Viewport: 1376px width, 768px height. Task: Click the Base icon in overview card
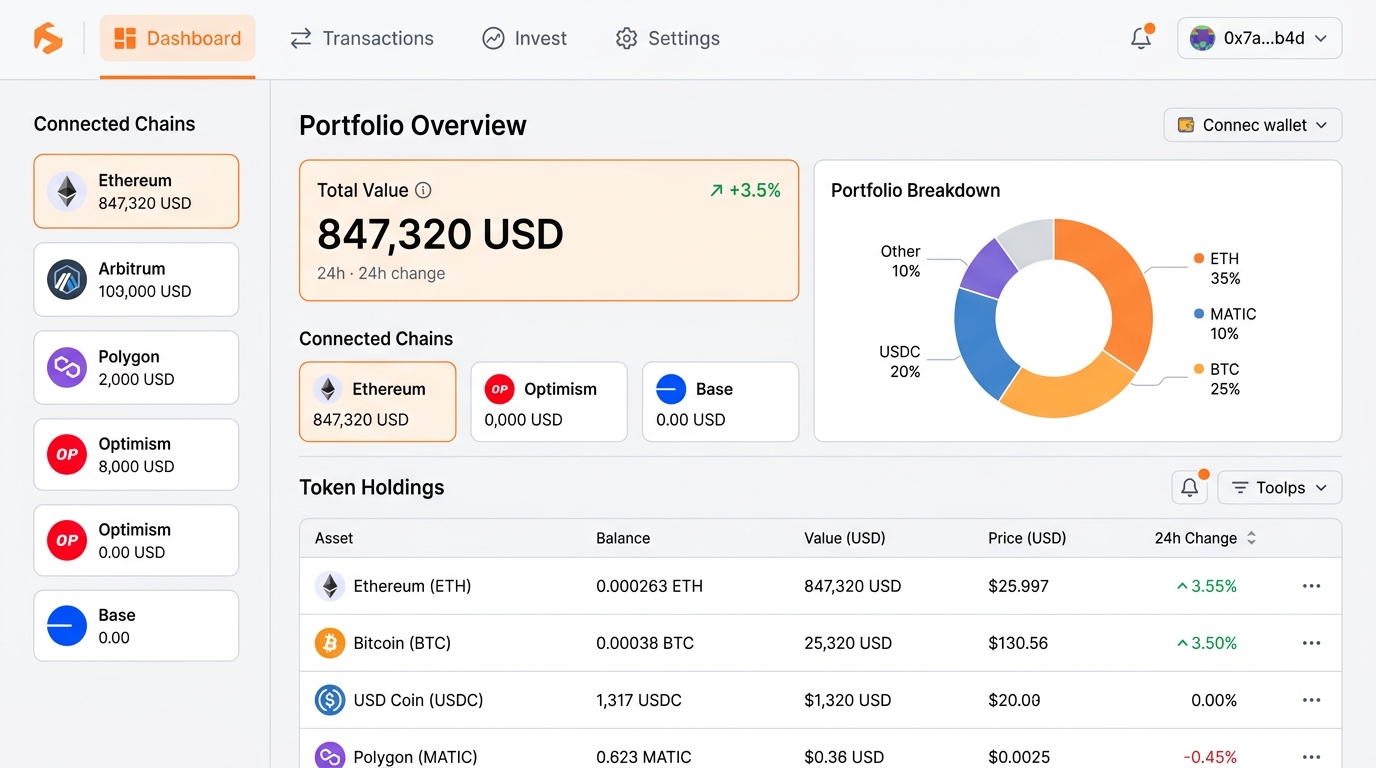[x=671, y=389]
